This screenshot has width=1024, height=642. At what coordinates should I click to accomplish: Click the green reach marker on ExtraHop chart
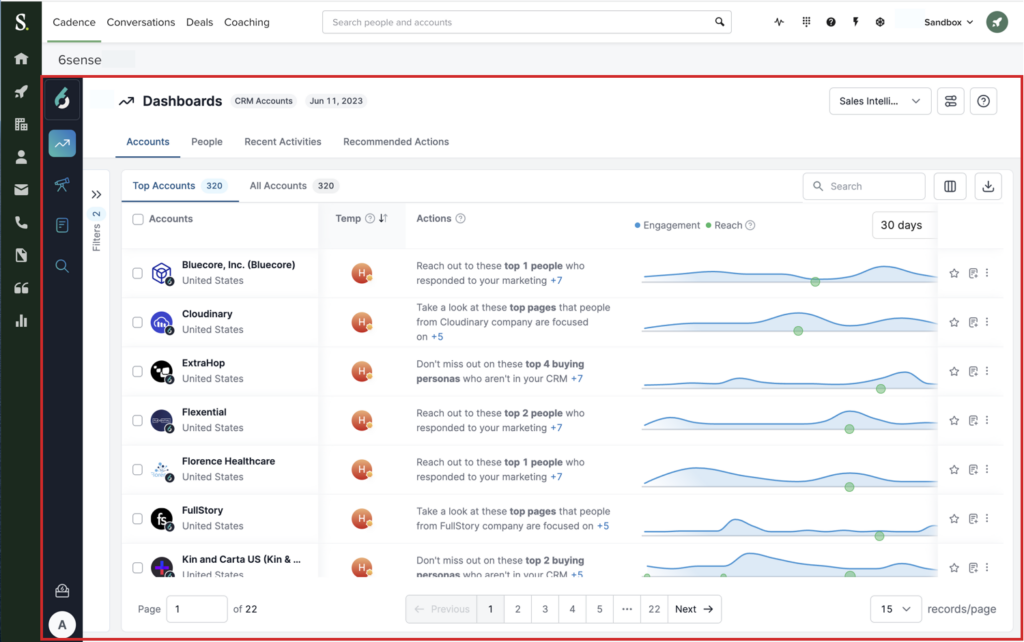coord(881,389)
